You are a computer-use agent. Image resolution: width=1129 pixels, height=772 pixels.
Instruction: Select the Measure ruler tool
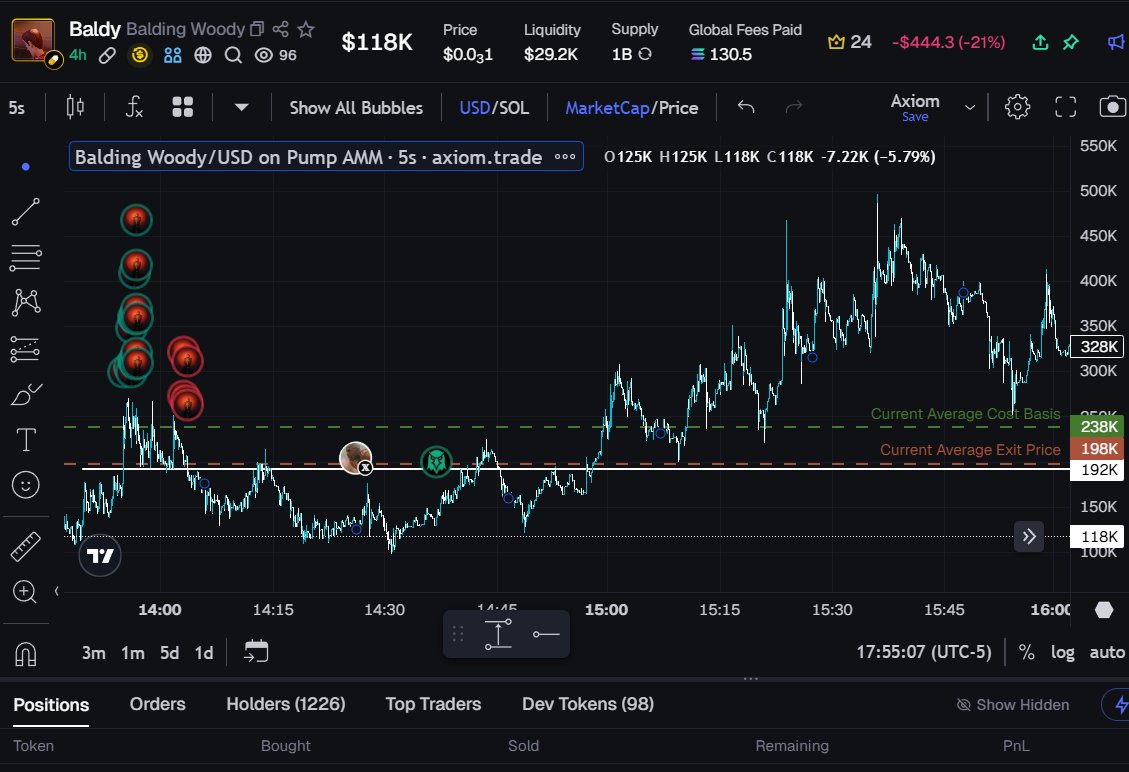pyautogui.click(x=25, y=546)
